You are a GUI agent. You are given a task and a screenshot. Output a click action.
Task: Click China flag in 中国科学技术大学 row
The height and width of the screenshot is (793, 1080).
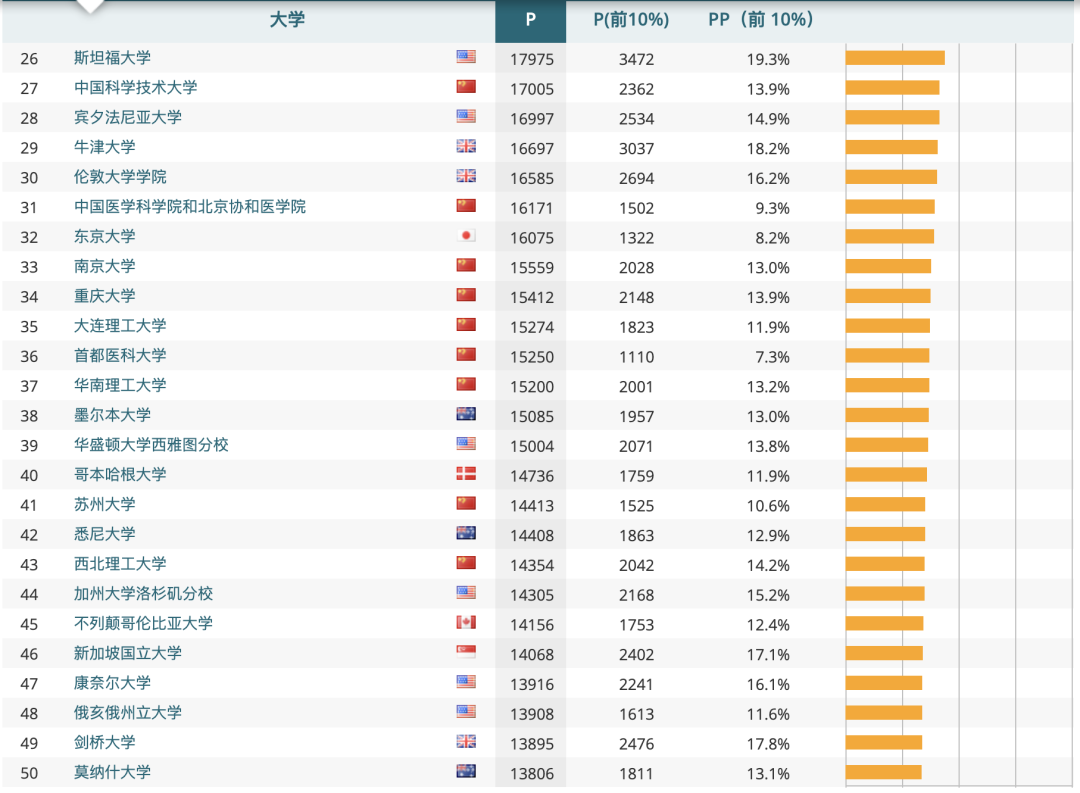pos(466,86)
